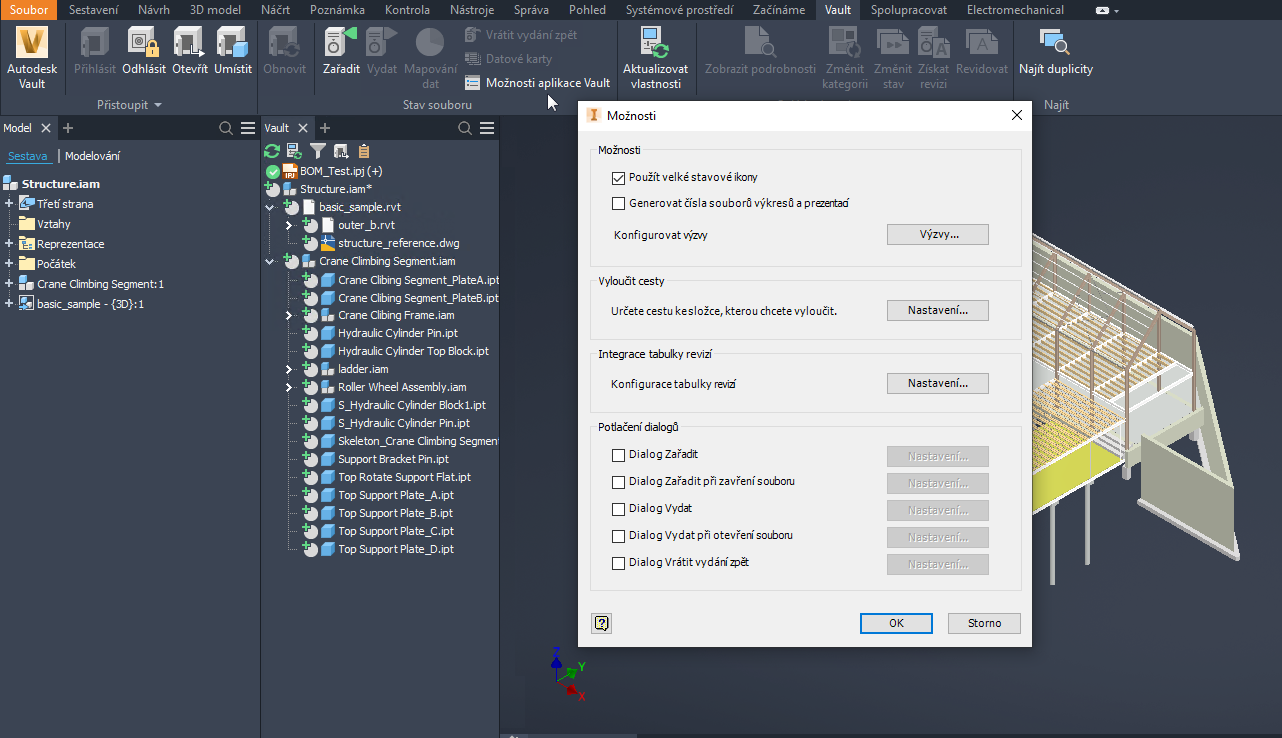This screenshot has width=1282, height=738.
Task: Click the BOM_Test.ipj project icon
Action: pyautogui.click(x=291, y=171)
